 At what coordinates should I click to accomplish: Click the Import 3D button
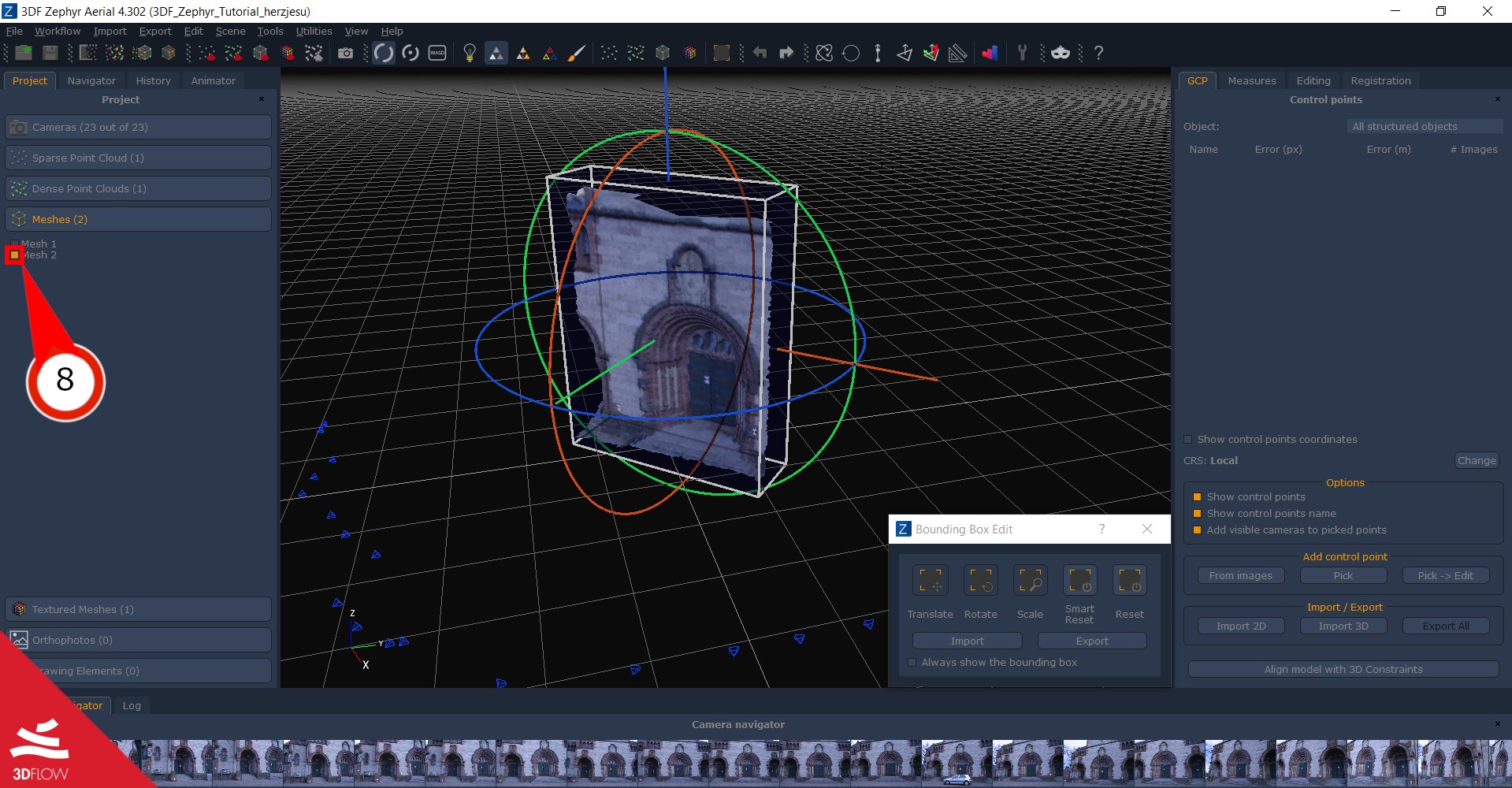pos(1343,626)
